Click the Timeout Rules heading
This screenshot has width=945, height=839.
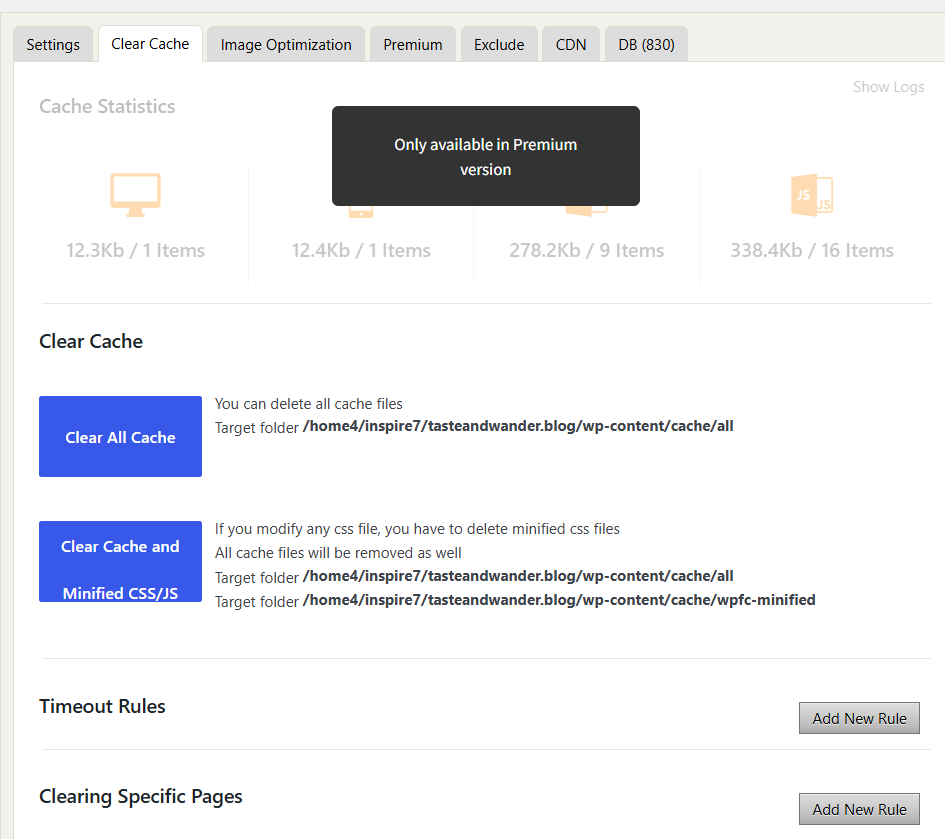[x=102, y=706]
